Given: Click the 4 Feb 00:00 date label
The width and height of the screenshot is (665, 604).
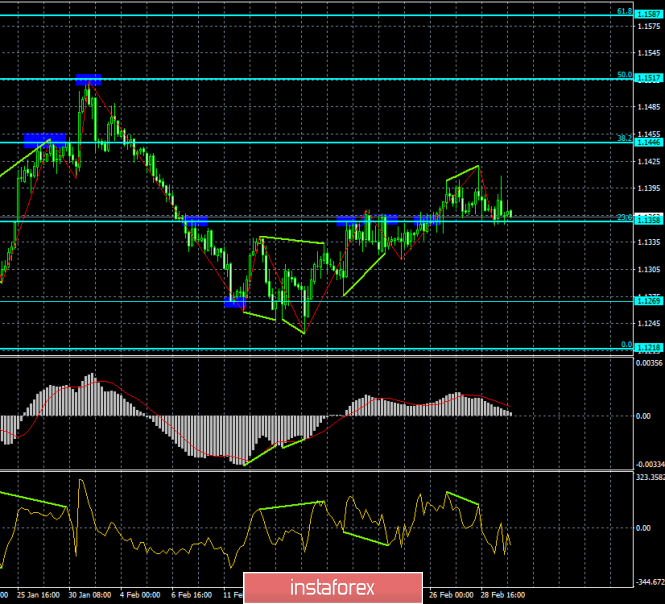Looking at the screenshot, I should [x=140, y=593].
